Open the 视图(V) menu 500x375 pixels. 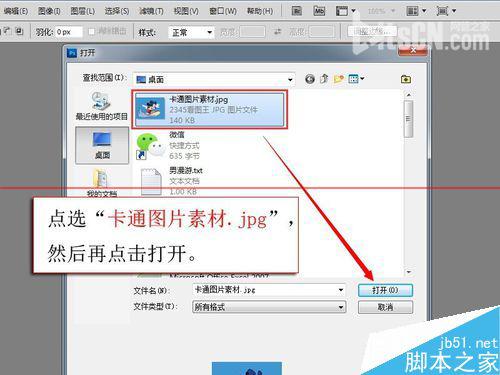[x=186, y=11]
